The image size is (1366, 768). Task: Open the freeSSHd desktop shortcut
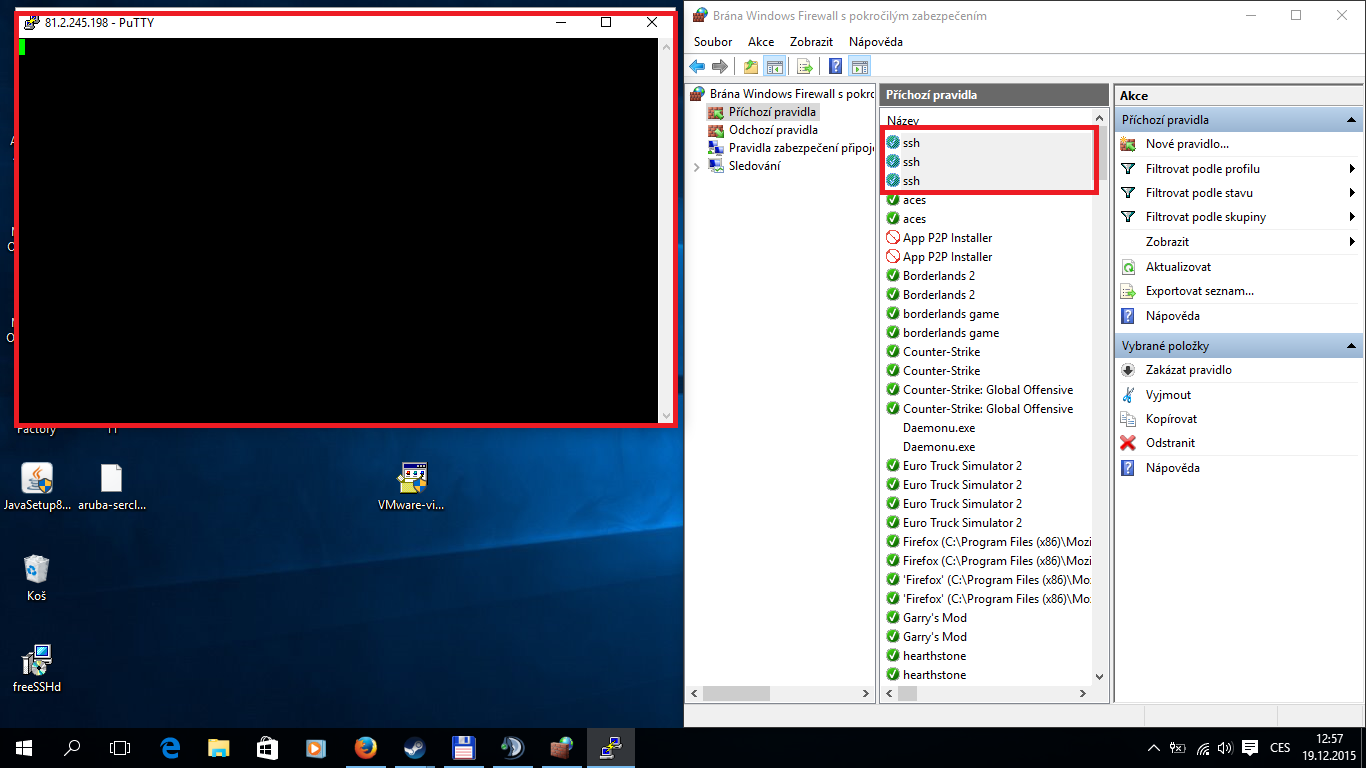coord(37,661)
